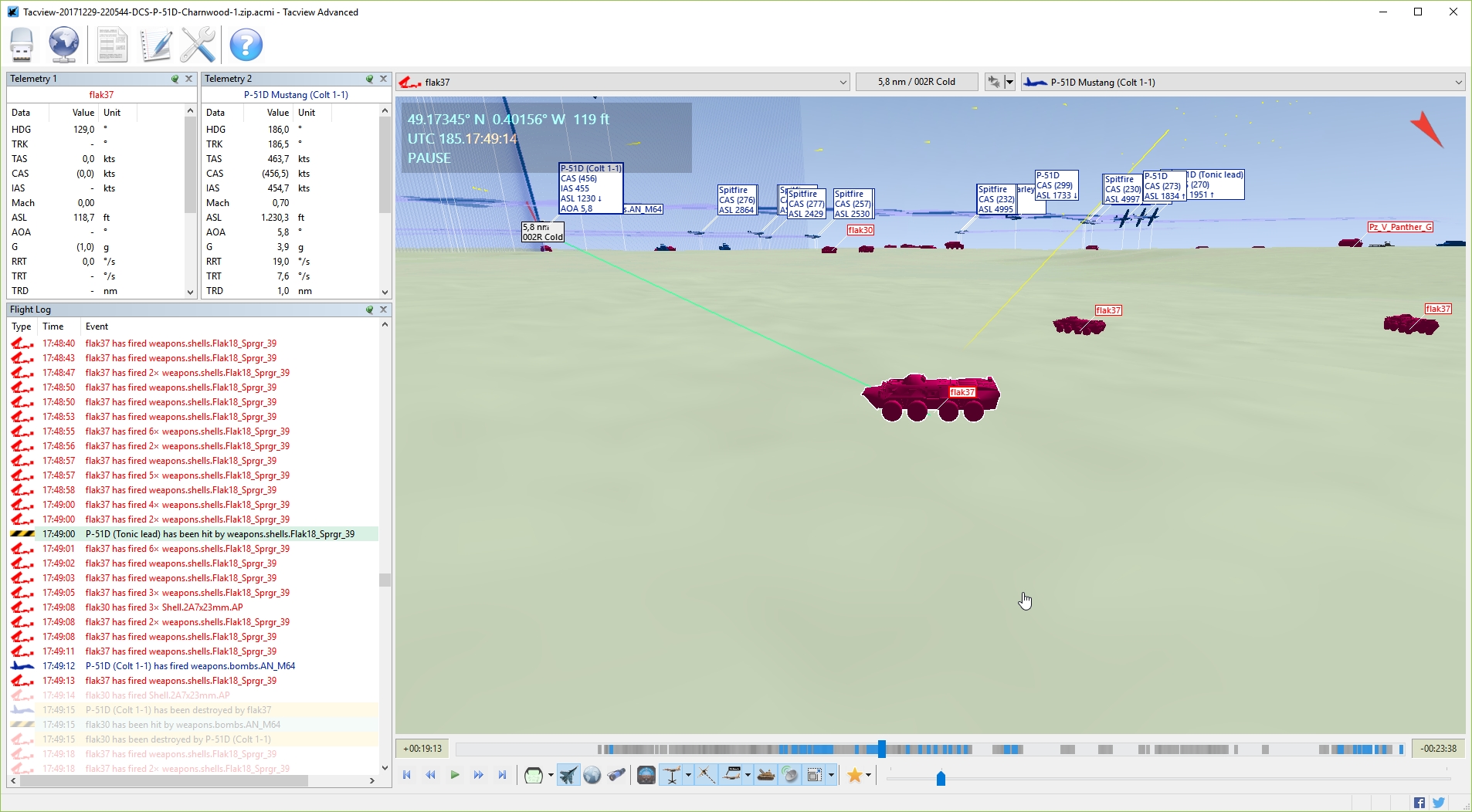Click Telemetry 1 scroll down arrow

coord(191,292)
